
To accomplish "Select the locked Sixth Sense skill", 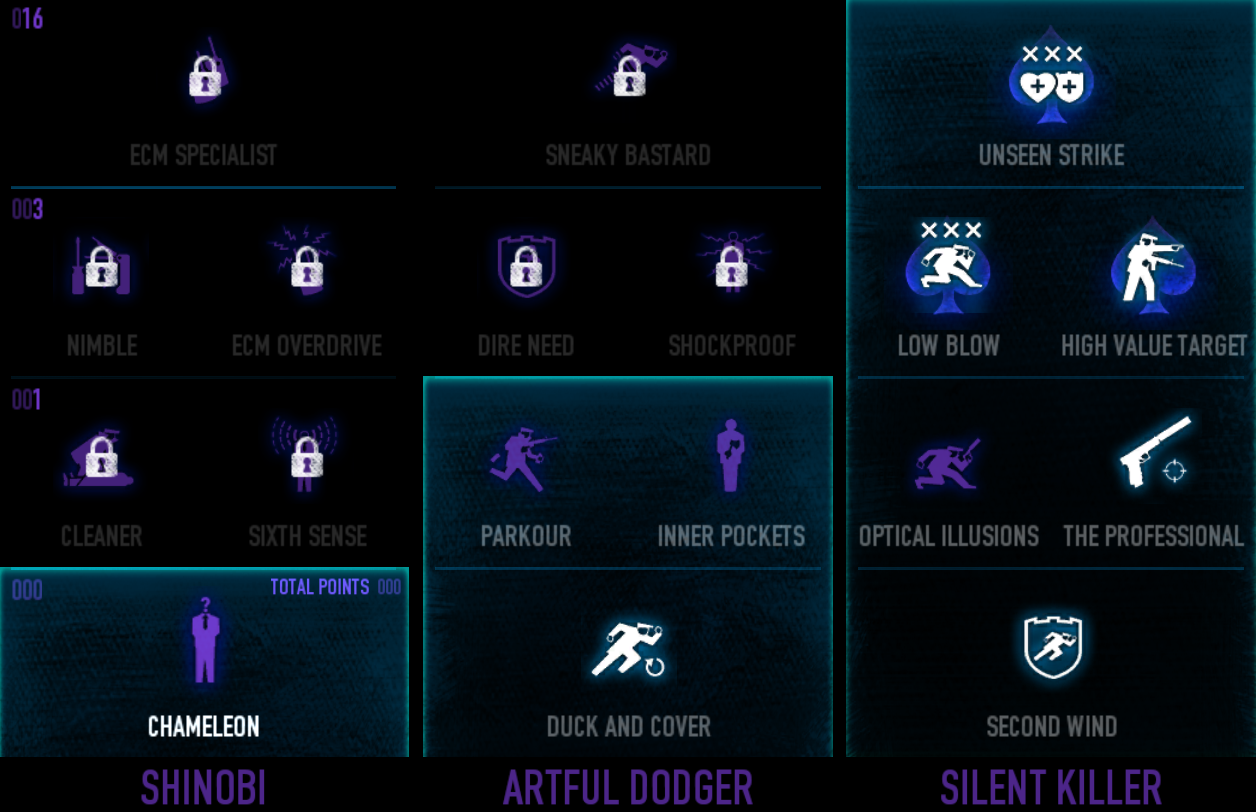I will click(306, 454).
